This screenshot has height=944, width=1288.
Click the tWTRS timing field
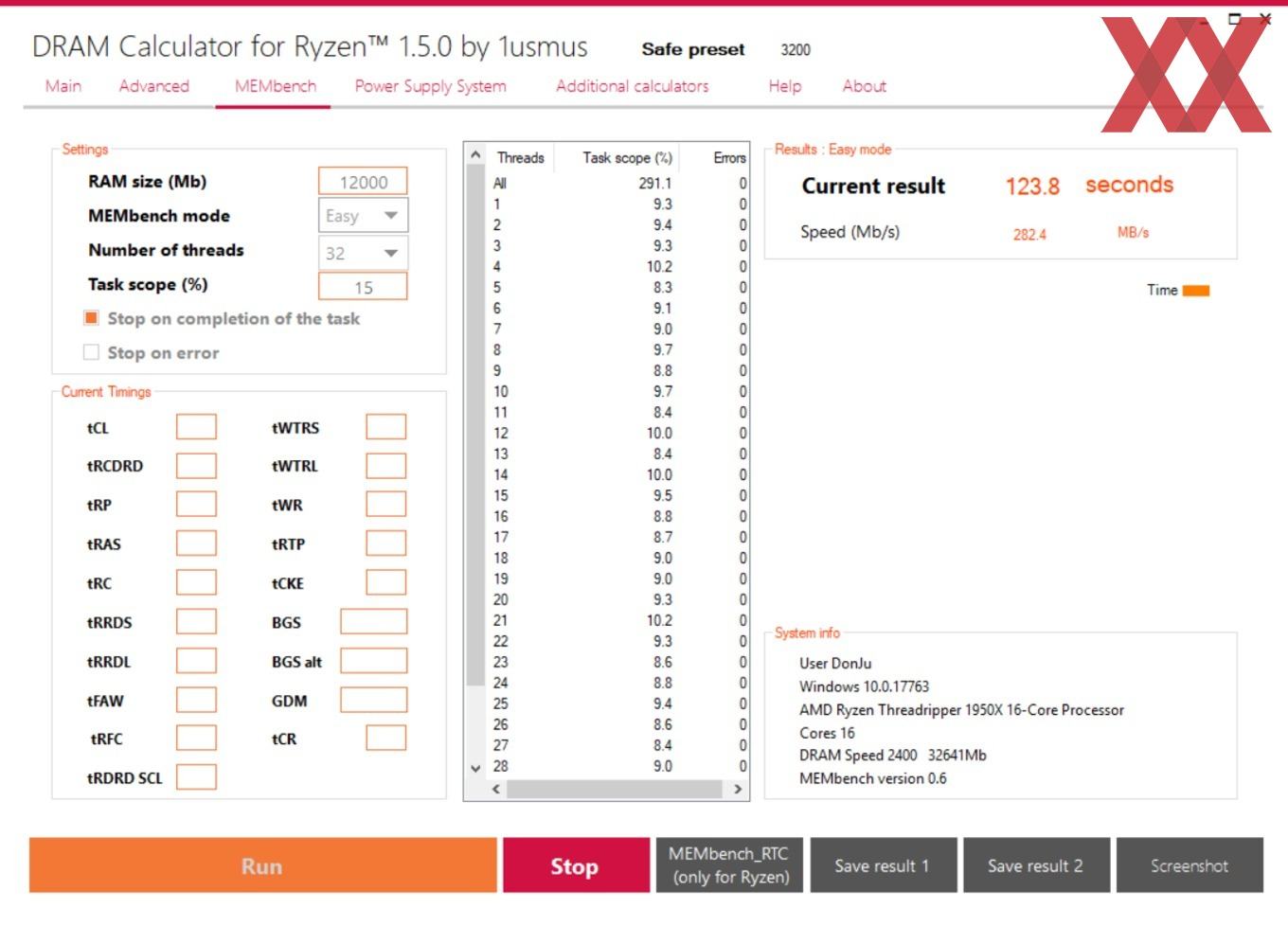pos(386,427)
